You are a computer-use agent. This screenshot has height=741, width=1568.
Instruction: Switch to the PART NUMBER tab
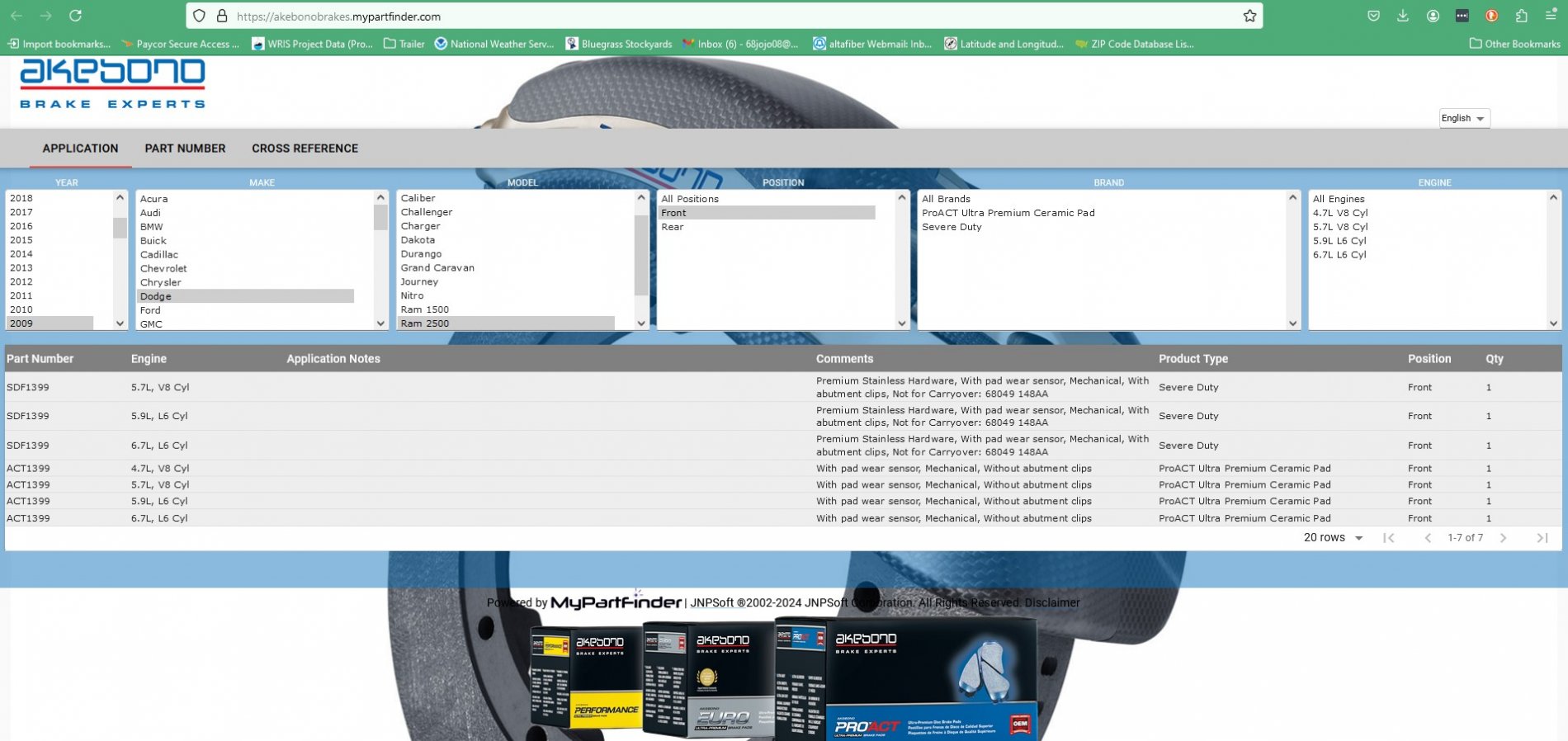point(185,149)
